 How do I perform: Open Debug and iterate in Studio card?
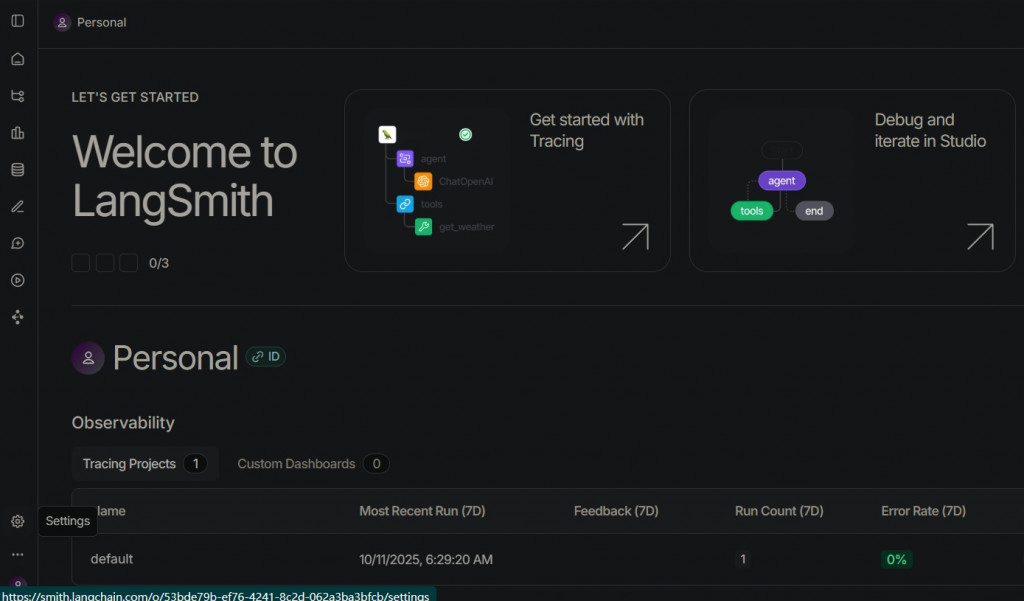(852, 180)
